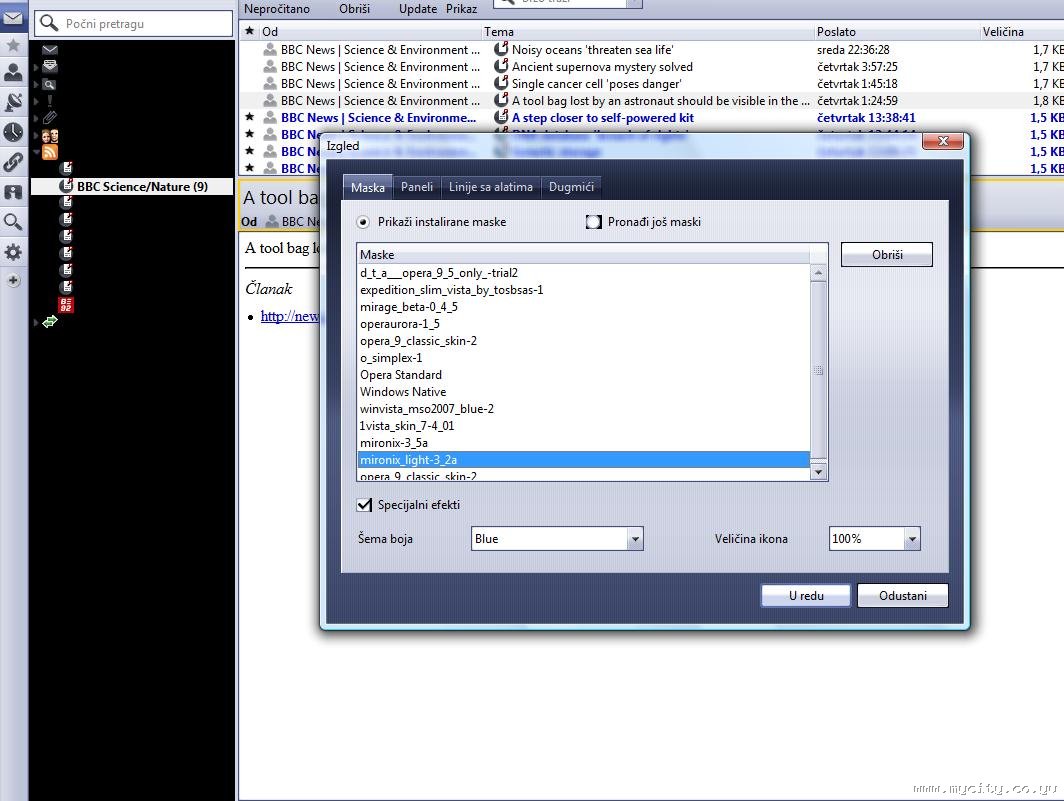This screenshot has height=801, width=1064.
Task: Click Prikaz in the mail toolbar
Action: (x=461, y=9)
